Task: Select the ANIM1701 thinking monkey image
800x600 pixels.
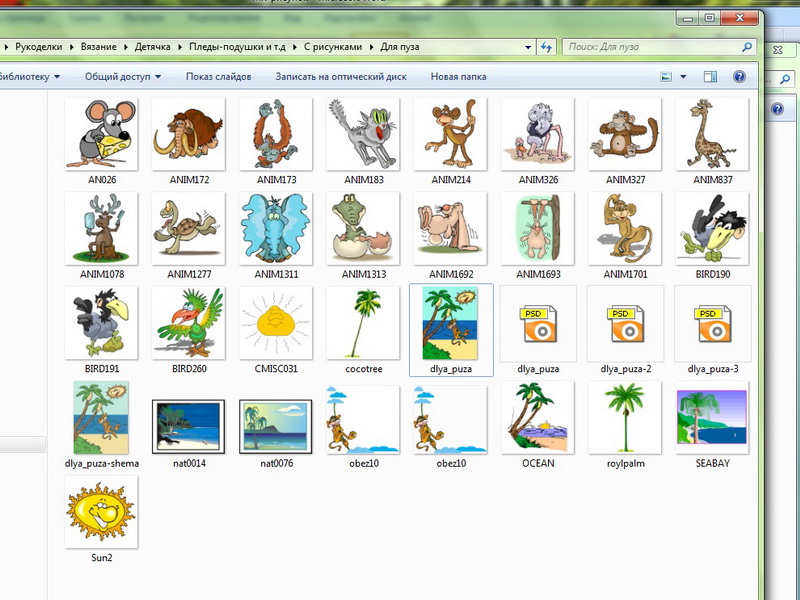Action: tap(625, 229)
